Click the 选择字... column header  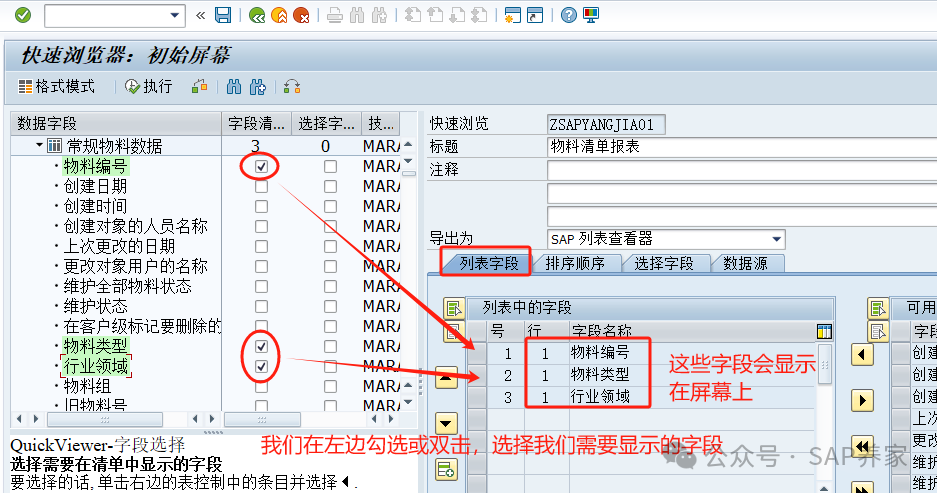[326, 124]
